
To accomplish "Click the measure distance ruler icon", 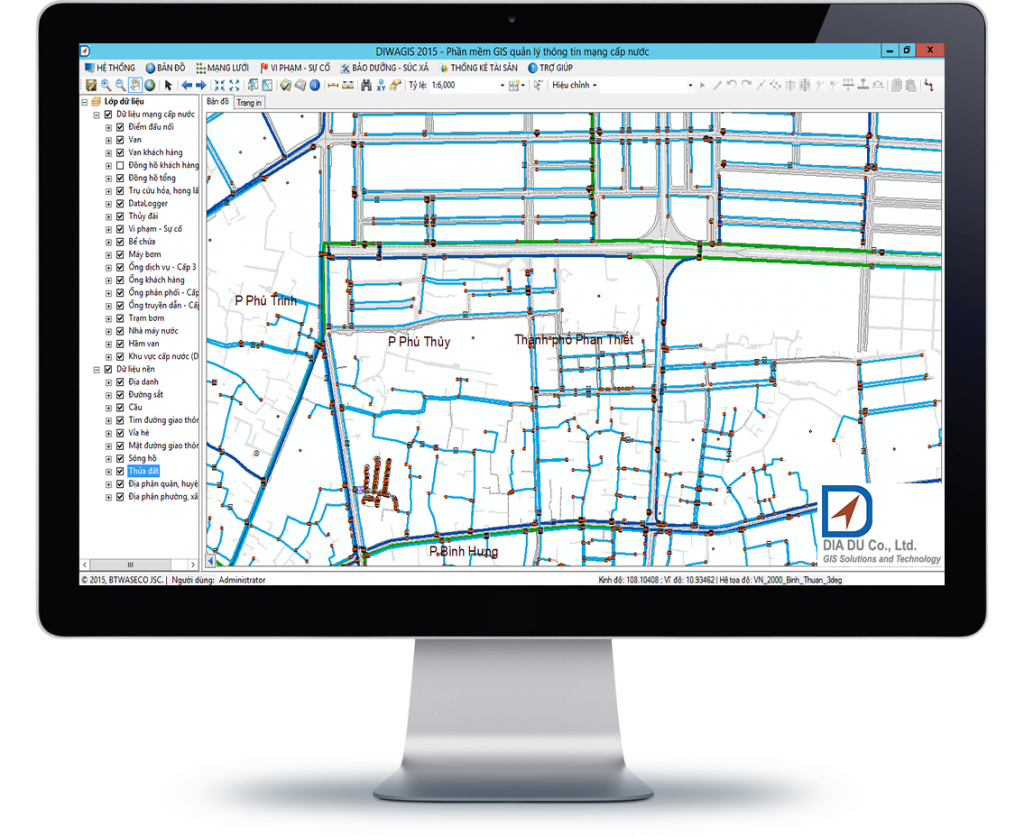I will pos(333,85).
